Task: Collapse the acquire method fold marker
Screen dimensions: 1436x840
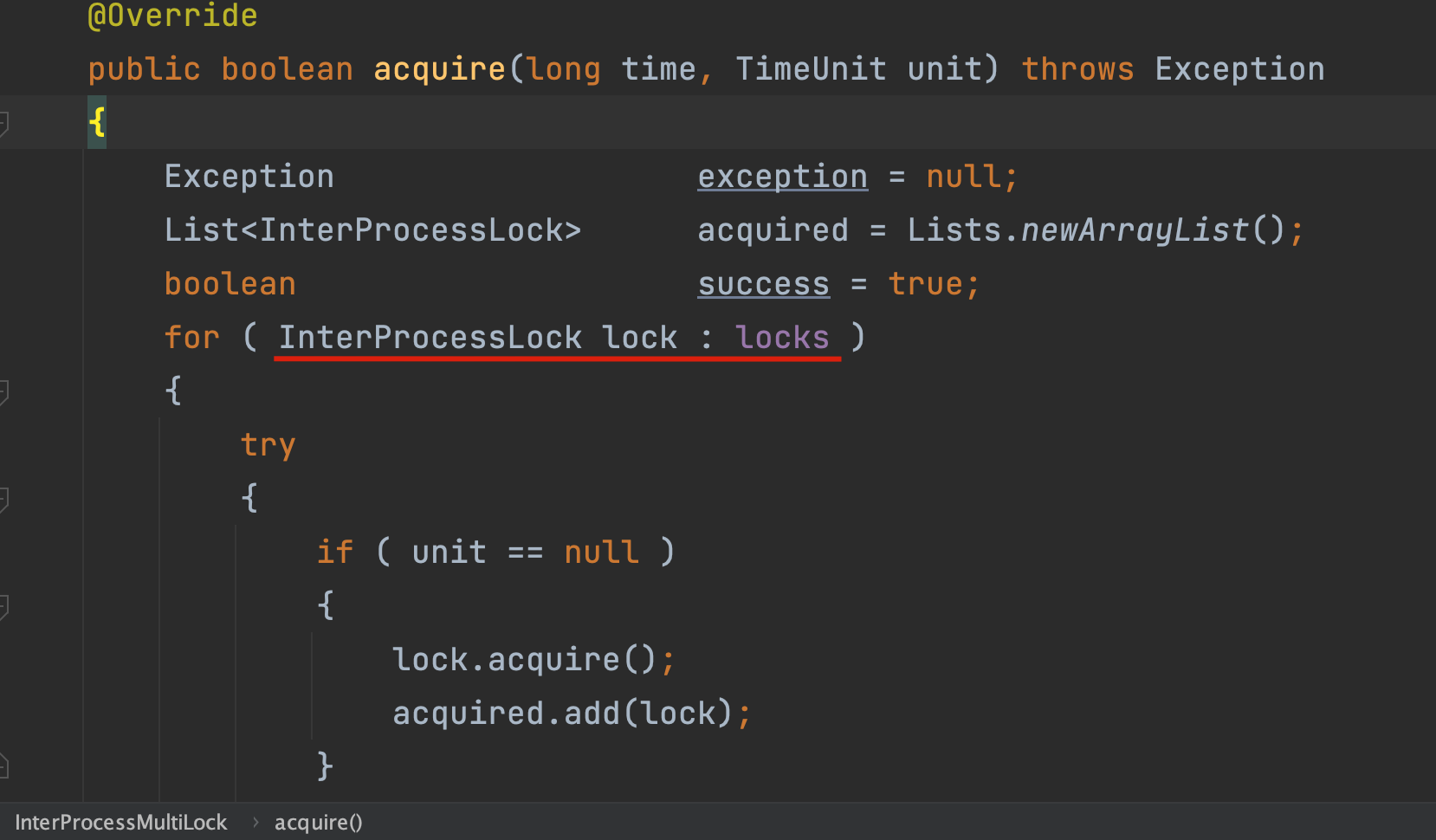Action: (x=3, y=123)
